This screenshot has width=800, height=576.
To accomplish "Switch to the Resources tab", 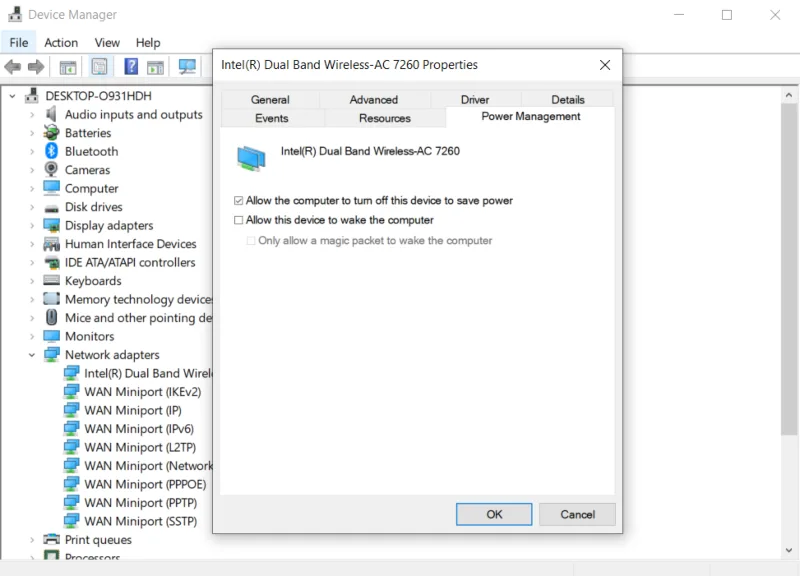I will click(x=385, y=118).
